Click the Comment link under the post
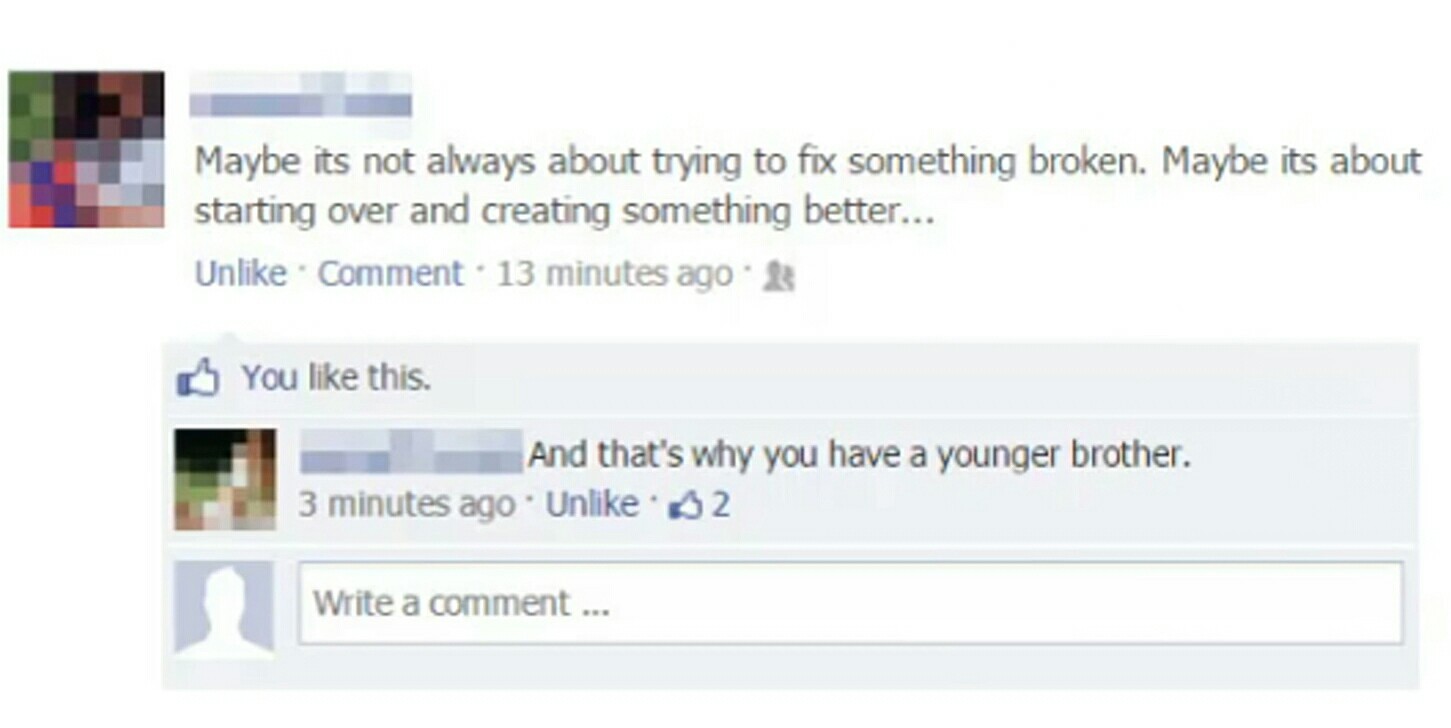The width and height of the screenshot is (1451, 728). coord(391,273)
